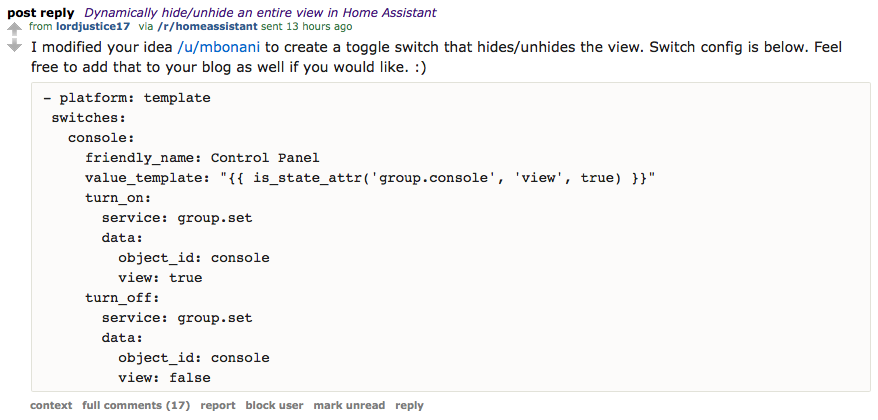Open the lordjustice17 user profile
The image size is (878, 420).
tap(93, 26)
